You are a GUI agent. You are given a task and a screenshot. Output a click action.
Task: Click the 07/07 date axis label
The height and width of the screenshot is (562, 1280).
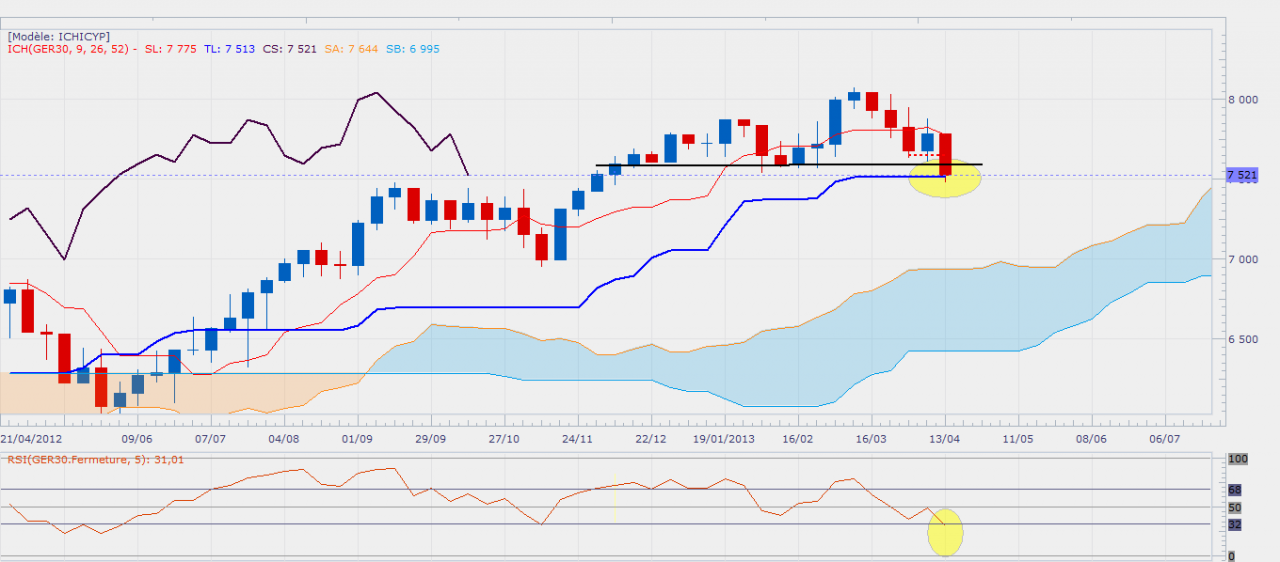click(x=210, y=438)
